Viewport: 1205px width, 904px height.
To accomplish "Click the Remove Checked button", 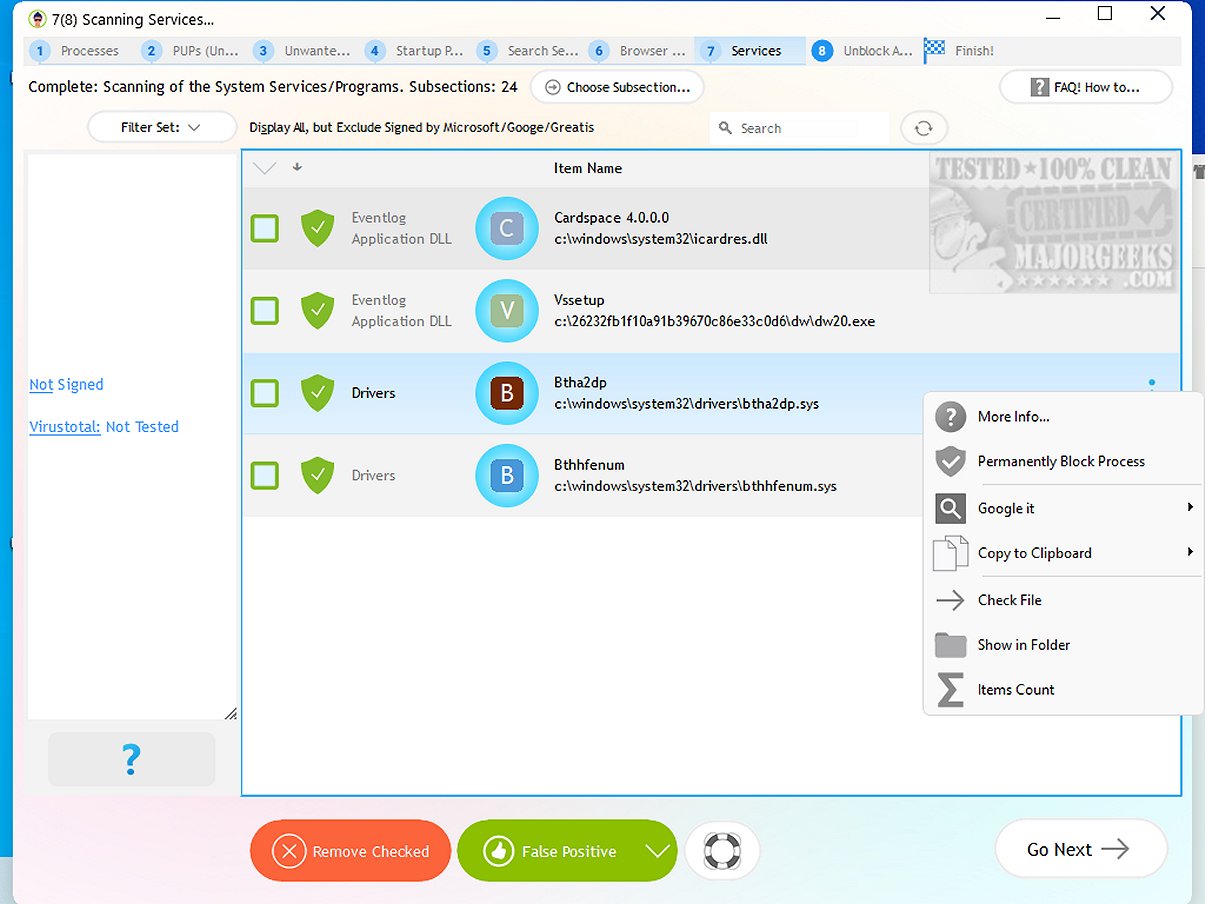I will click(x=350, y=851).
